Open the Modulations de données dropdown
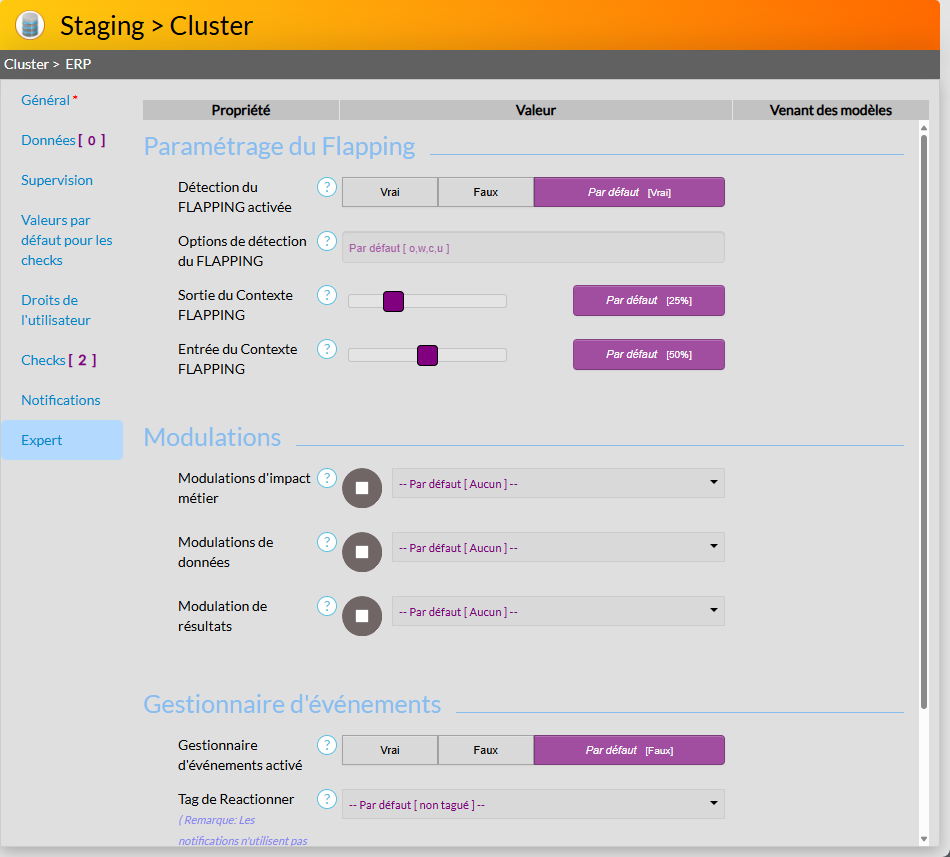Viewport: 950px width, 857px height. click(558, 547)
